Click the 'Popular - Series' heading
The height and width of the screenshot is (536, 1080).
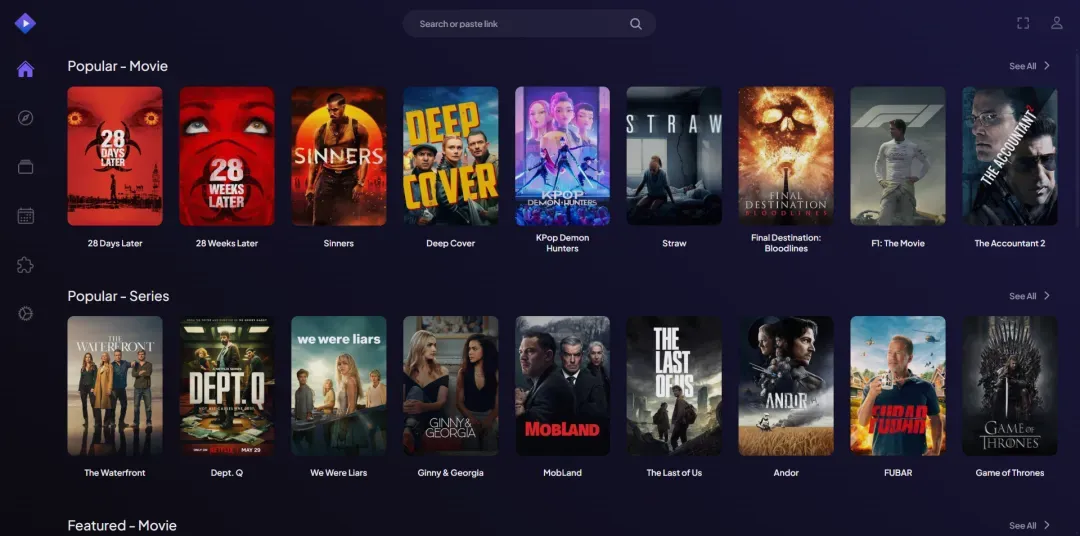pos(118,296)
